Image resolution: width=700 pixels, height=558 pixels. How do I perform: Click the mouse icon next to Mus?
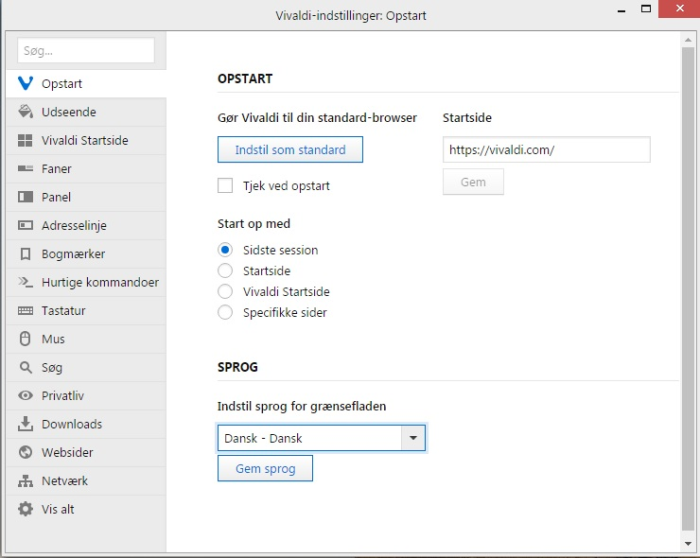pyautogui.click(x=25, y=338)
